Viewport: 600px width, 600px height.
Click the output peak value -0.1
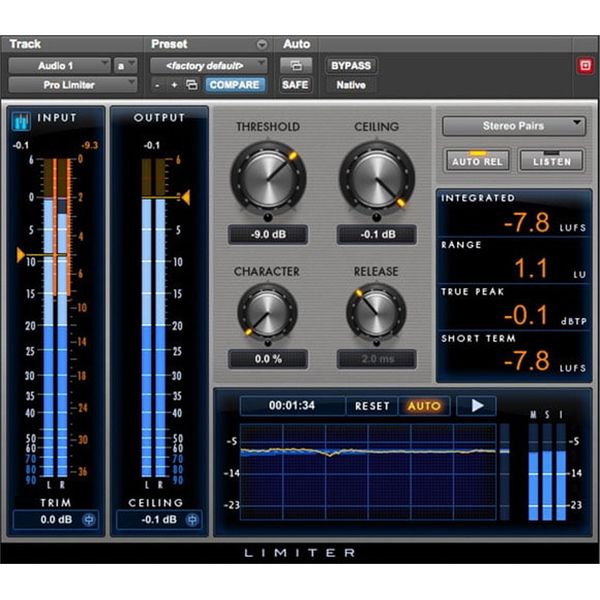[152, 145]
